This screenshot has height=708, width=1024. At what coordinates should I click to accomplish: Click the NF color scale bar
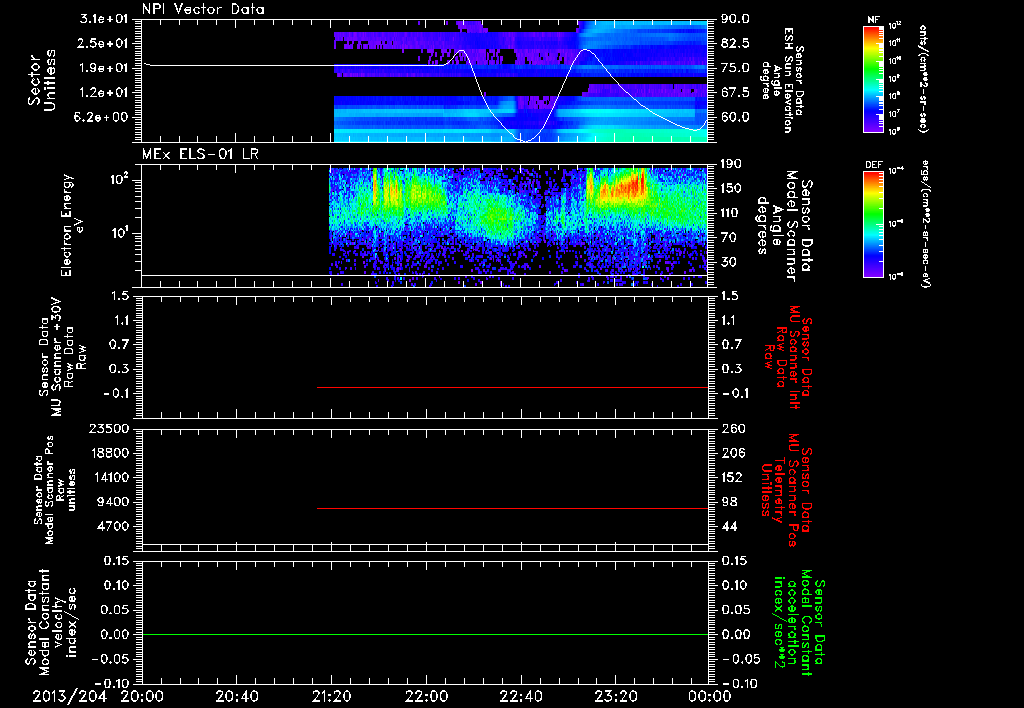tap(873, 78)
